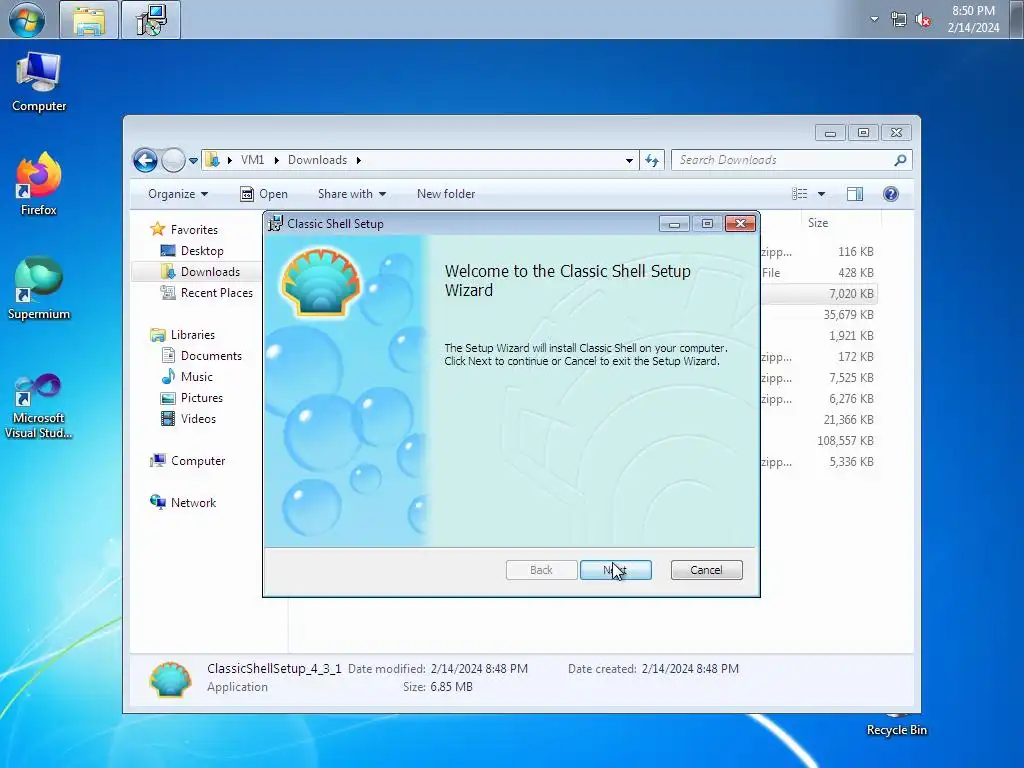This screenshot has height=768, width=1024.
Task: Open the clock showing 8:50 PM
Action: (x=973, y=19)
